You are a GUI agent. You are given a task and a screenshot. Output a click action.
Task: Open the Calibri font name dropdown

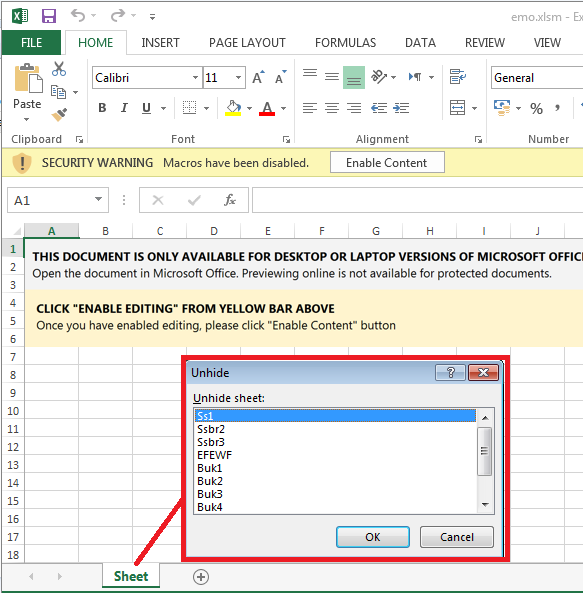pyautogui.click(x=195, y=78)
